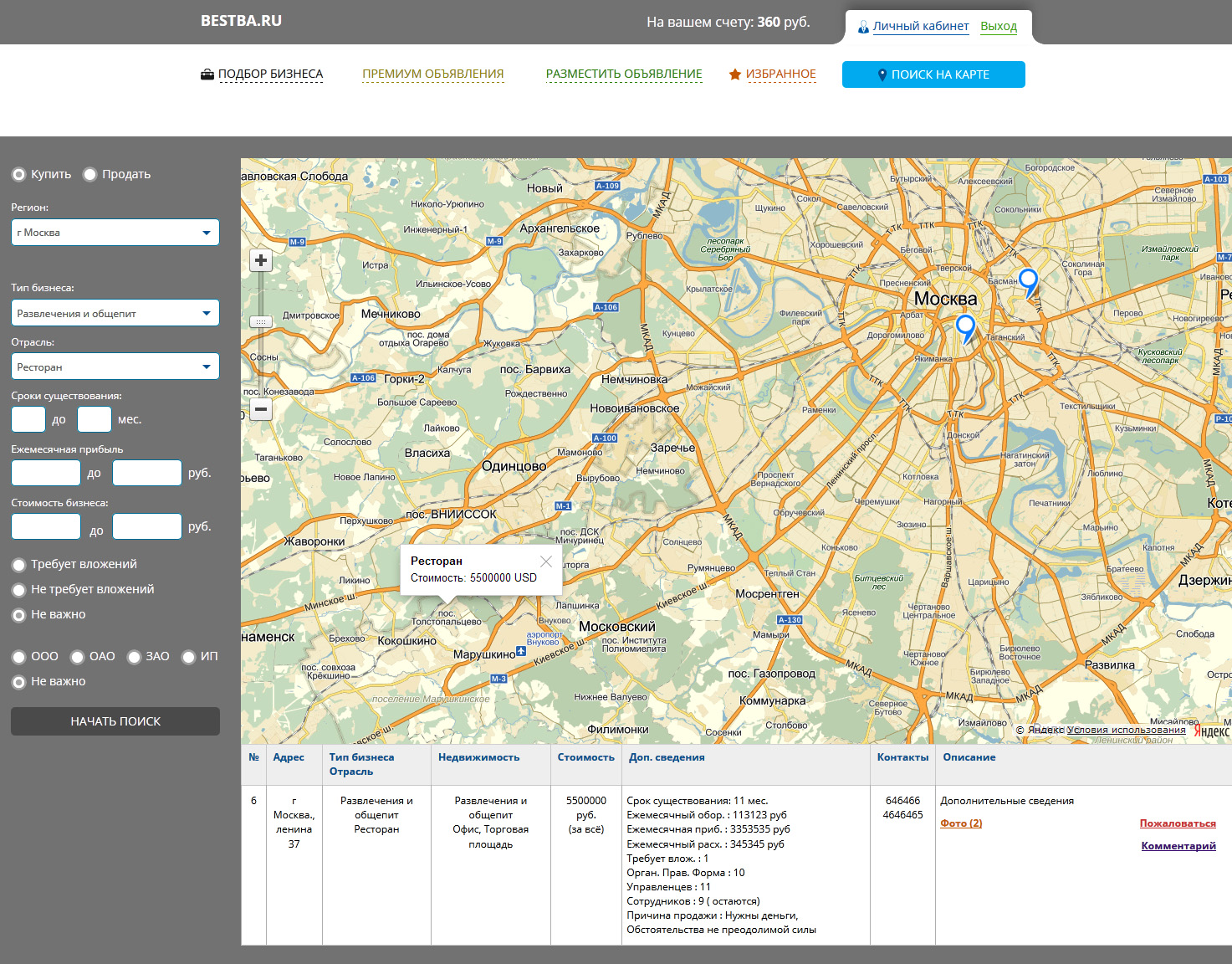
Task: Open the Подбор бизнеса menu
Action: click(270, 74)
